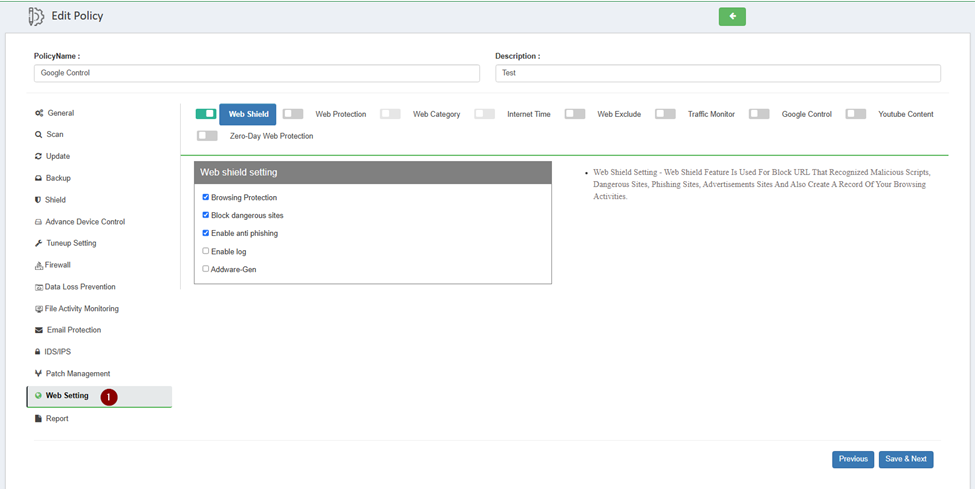
Task: Click the Advance Device Control icon
Action: tap(39, 221)
